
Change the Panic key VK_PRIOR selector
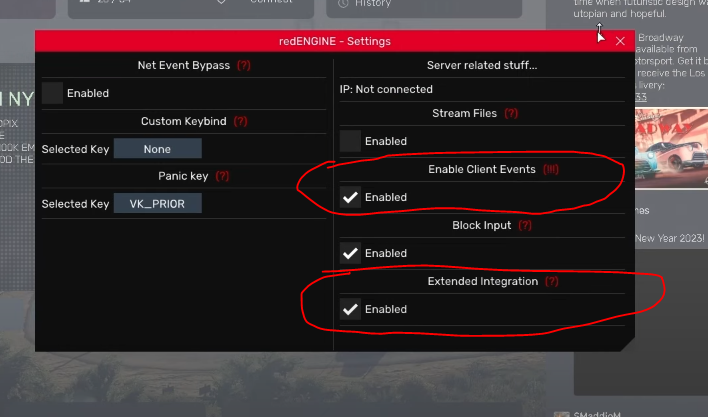[x=157, y=204]
